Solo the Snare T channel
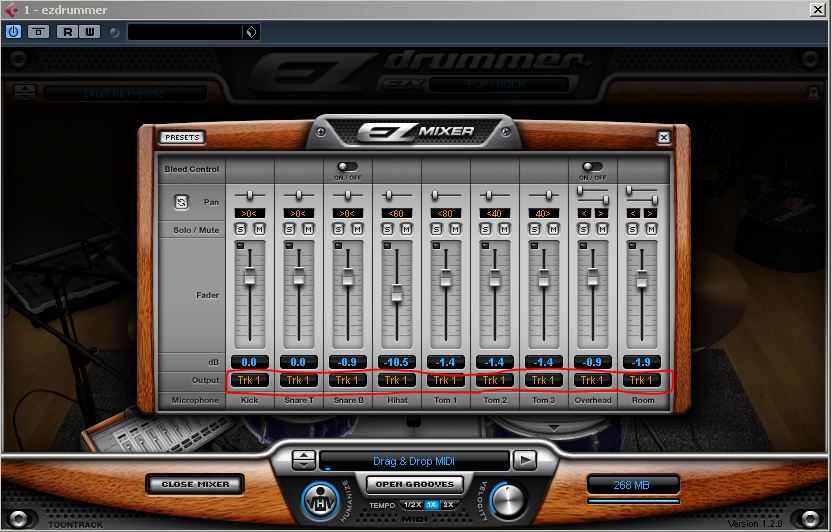Screen dimensions: 832x532 [x=289, y=229]
